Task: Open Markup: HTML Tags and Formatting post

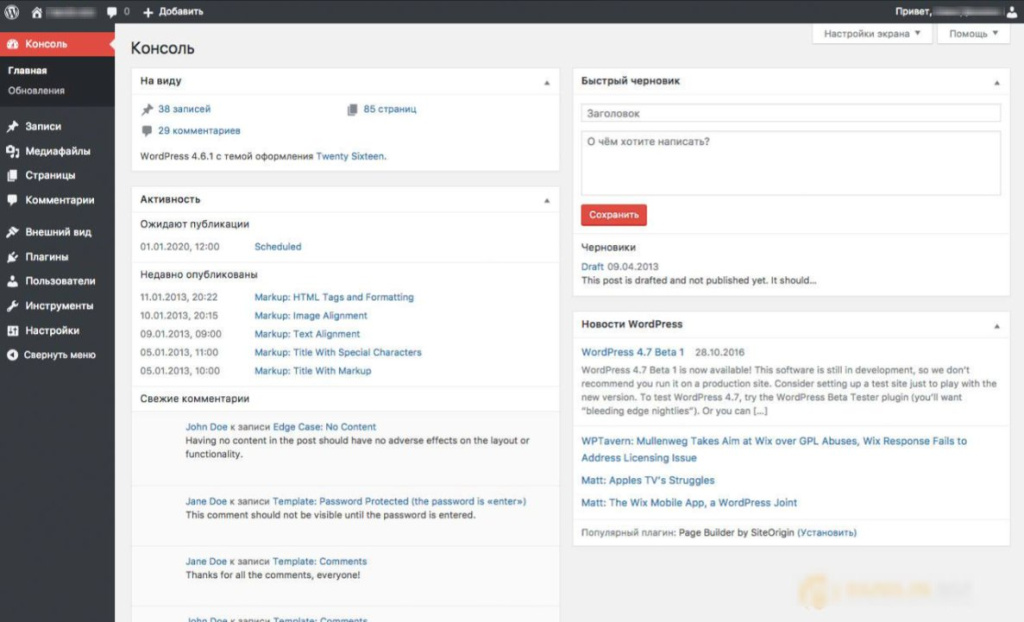Action: click(x=334, y=297)
